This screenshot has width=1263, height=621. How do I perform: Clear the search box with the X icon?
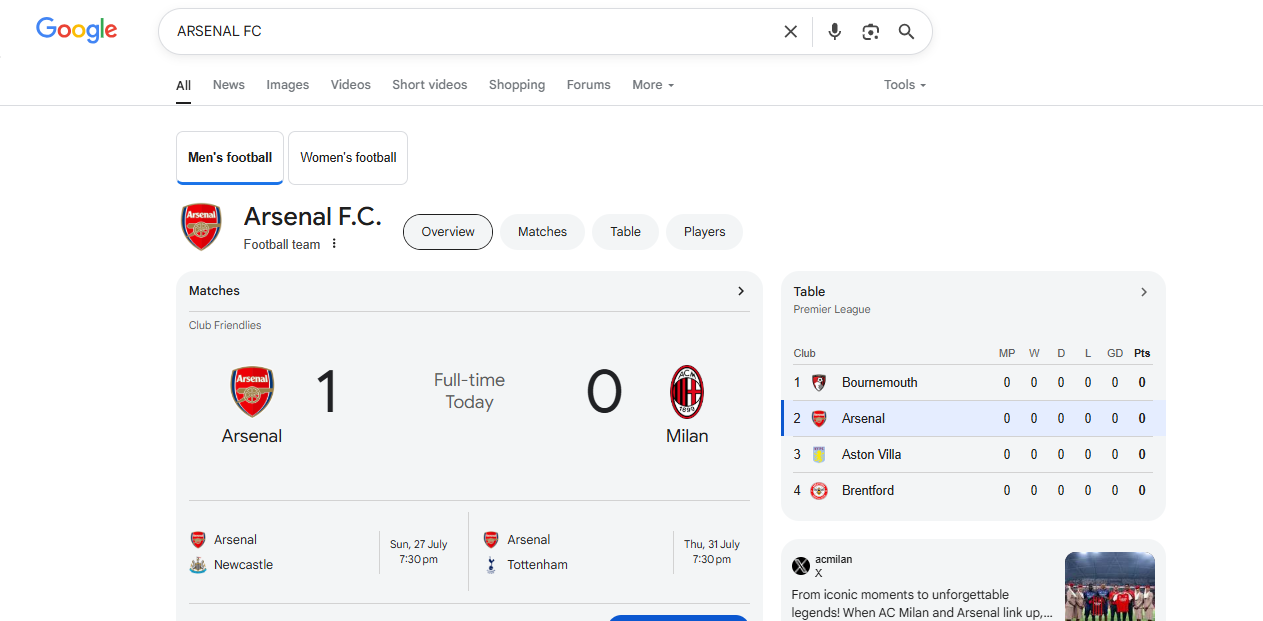[x=790, y=31]
